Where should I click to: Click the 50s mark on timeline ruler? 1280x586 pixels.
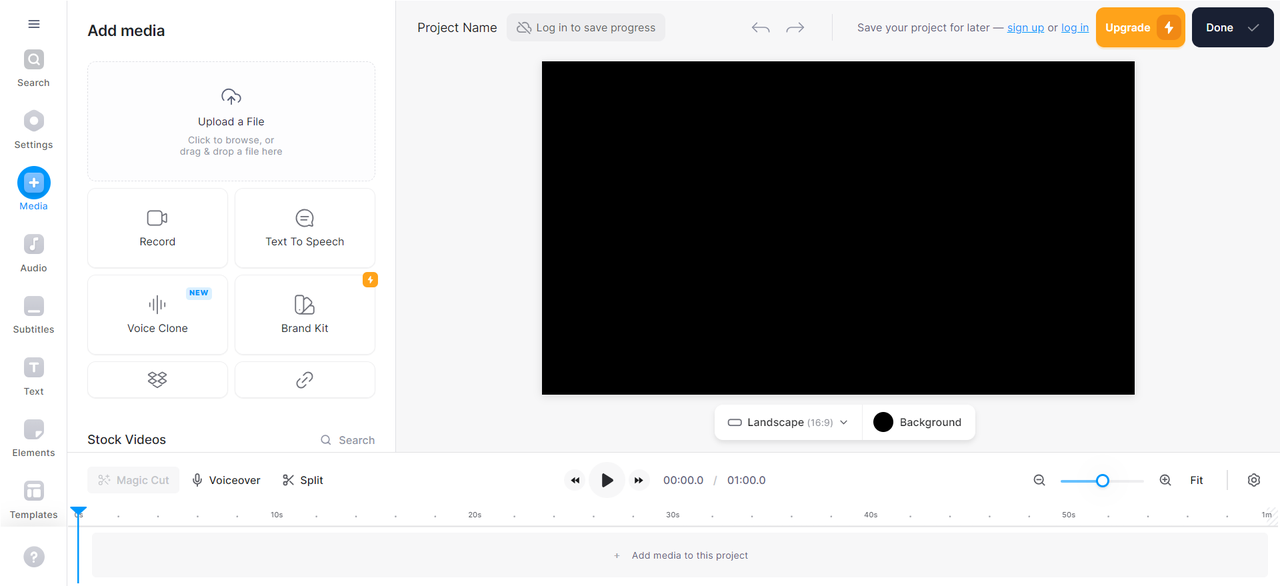click(x=1069, y=515)
